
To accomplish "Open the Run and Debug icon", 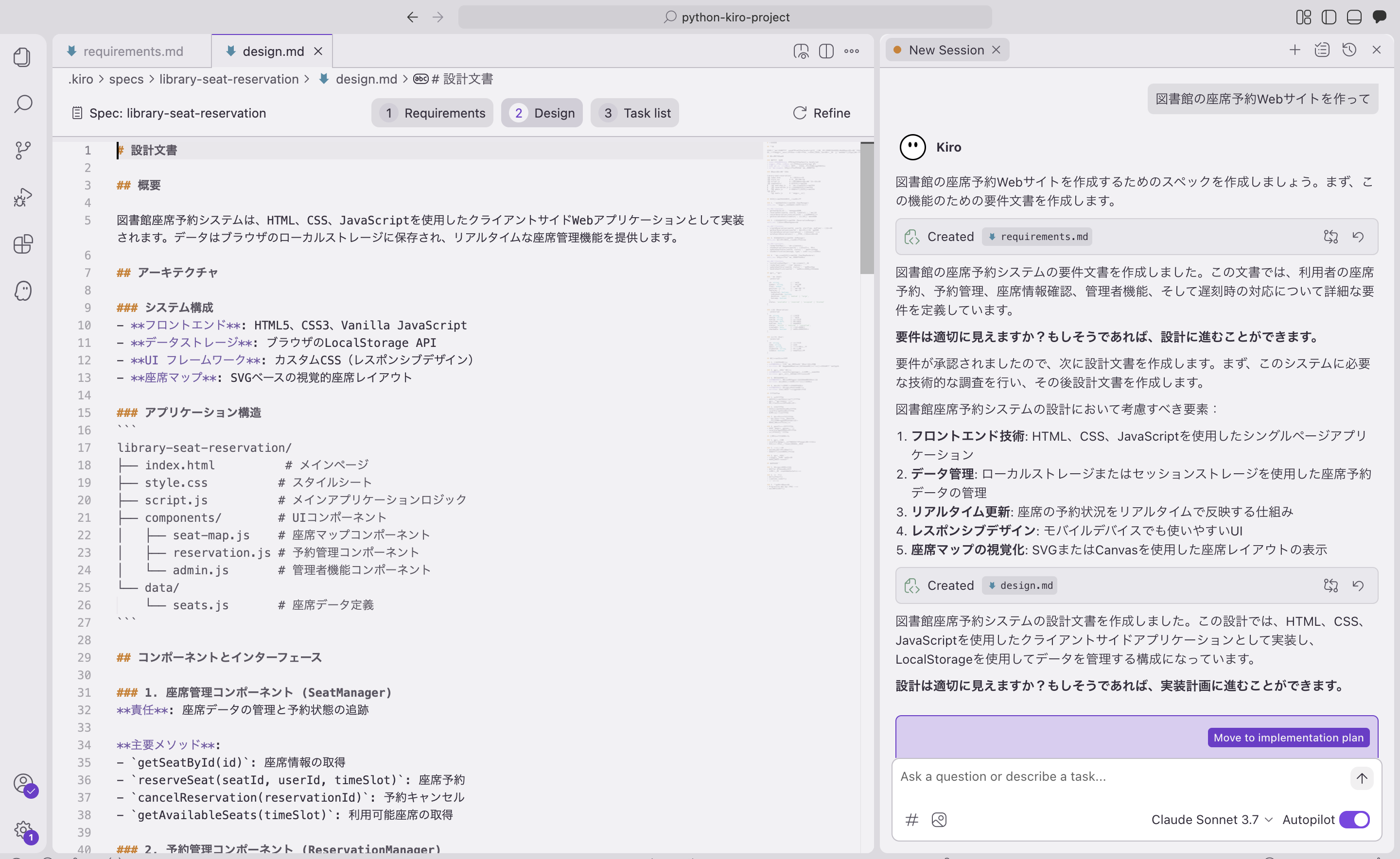I will coord(23,197).
